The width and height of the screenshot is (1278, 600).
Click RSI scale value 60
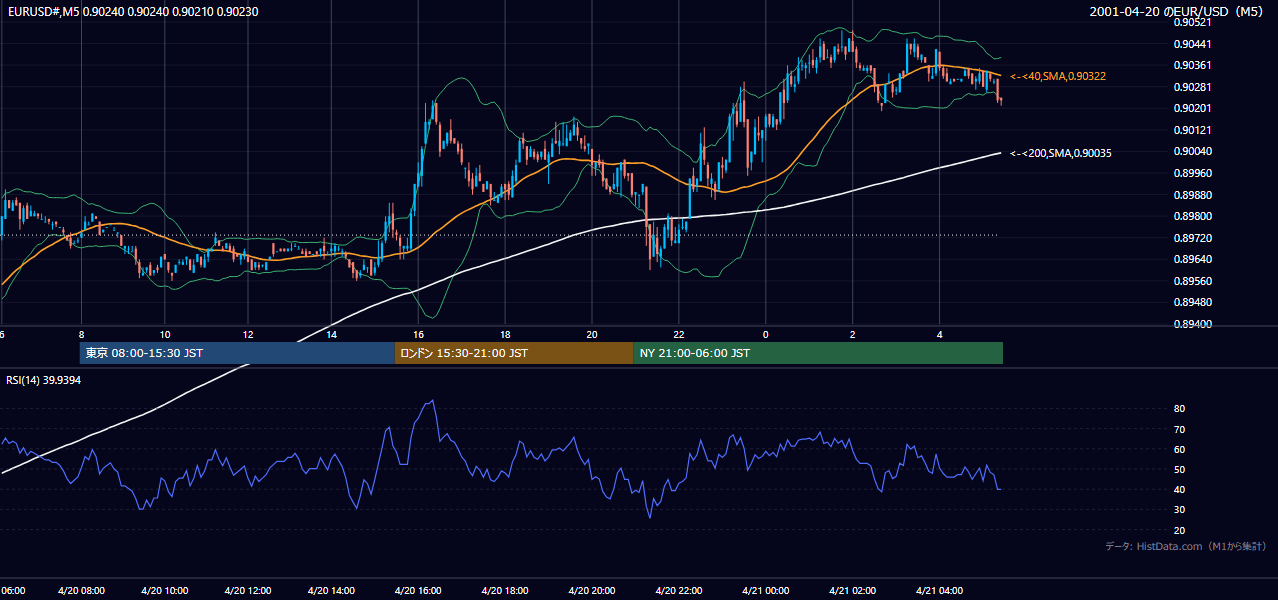tap(1179, 449)
